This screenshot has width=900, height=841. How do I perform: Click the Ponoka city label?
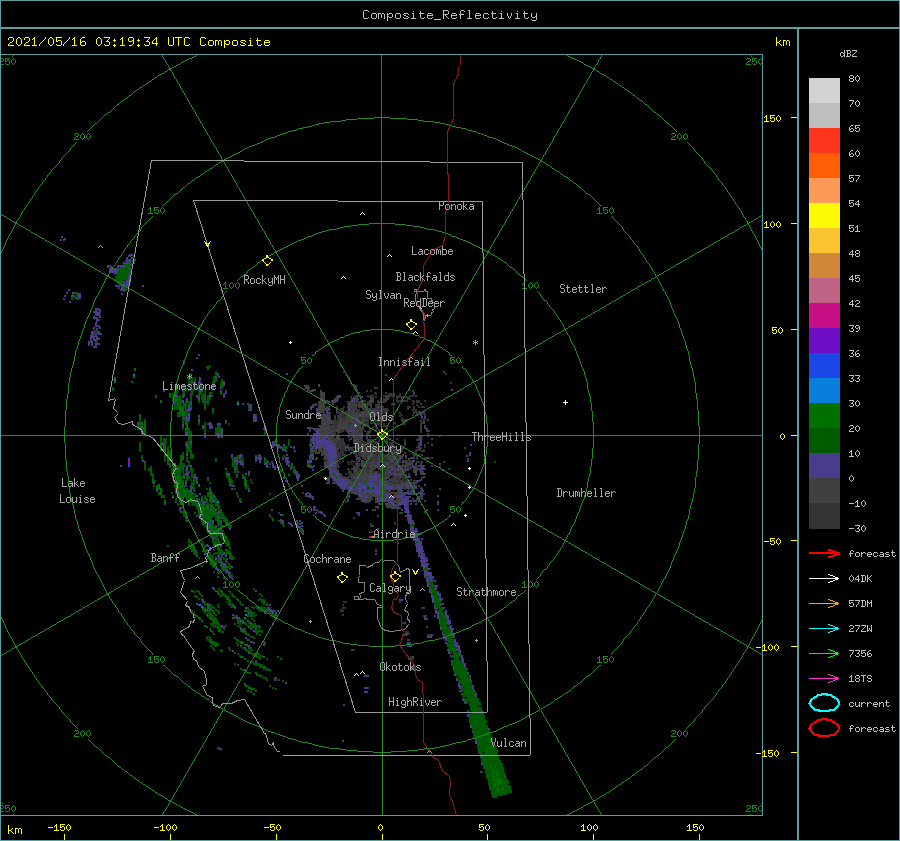(456, 206)
